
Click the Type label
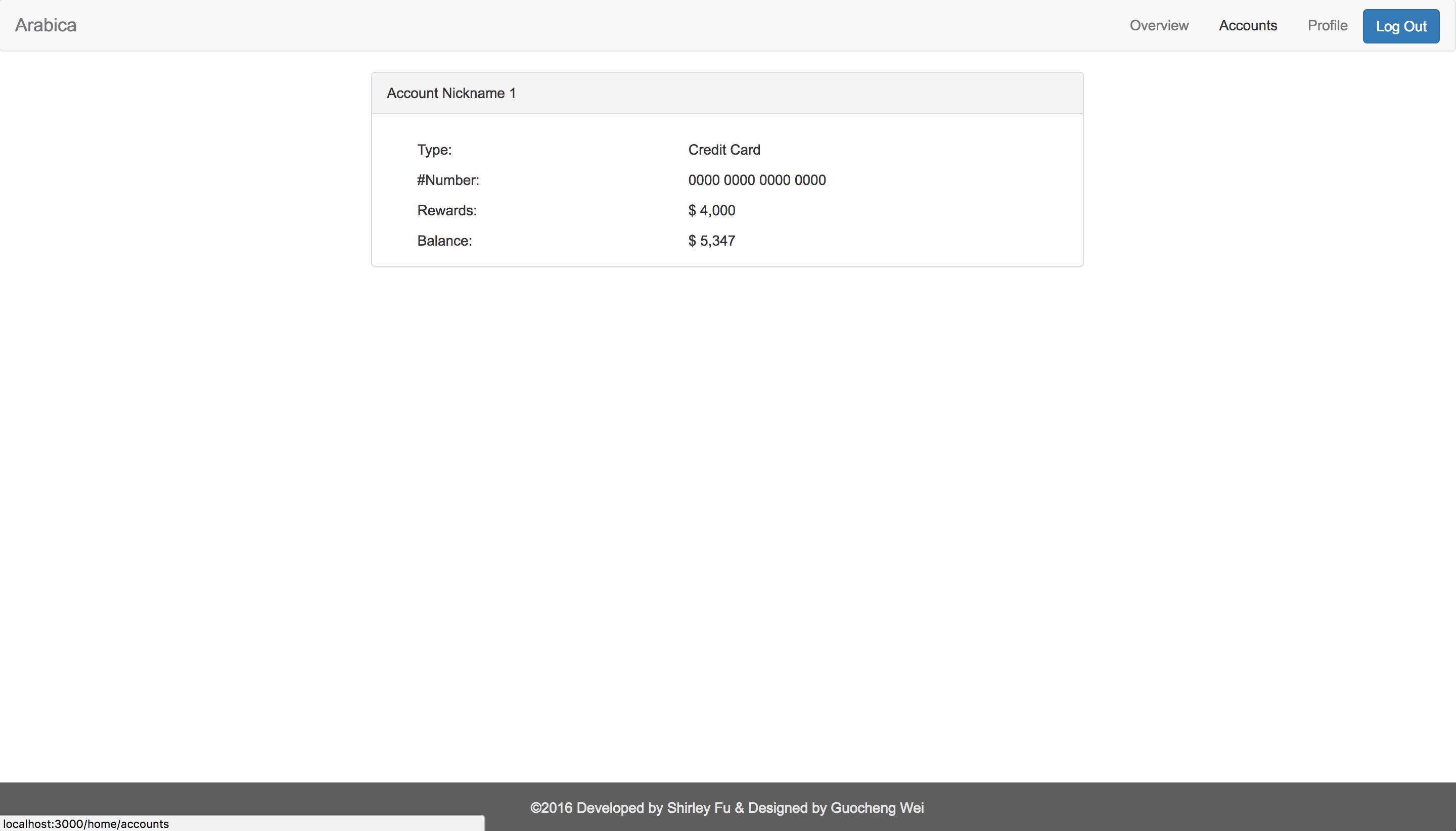[x=434, y=150]
